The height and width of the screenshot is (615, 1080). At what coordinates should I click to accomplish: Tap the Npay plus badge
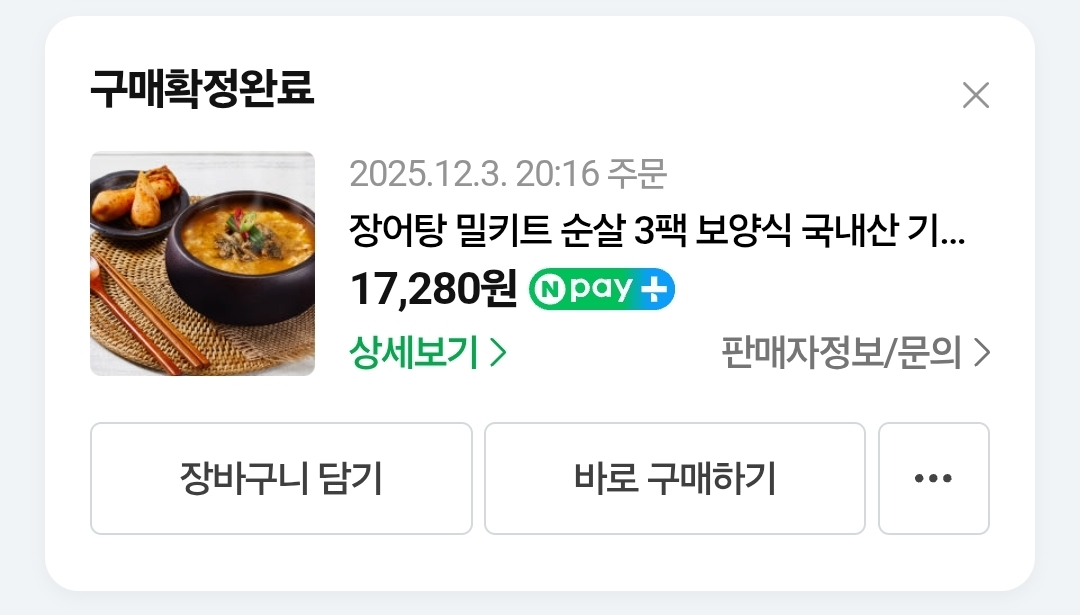[x=601, y=289]
